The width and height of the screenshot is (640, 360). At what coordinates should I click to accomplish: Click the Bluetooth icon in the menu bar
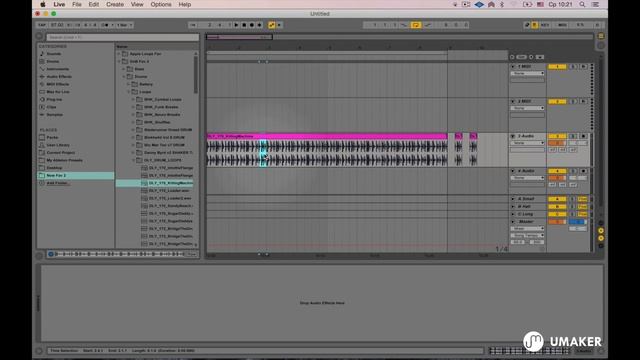click(x=502, y=4)
